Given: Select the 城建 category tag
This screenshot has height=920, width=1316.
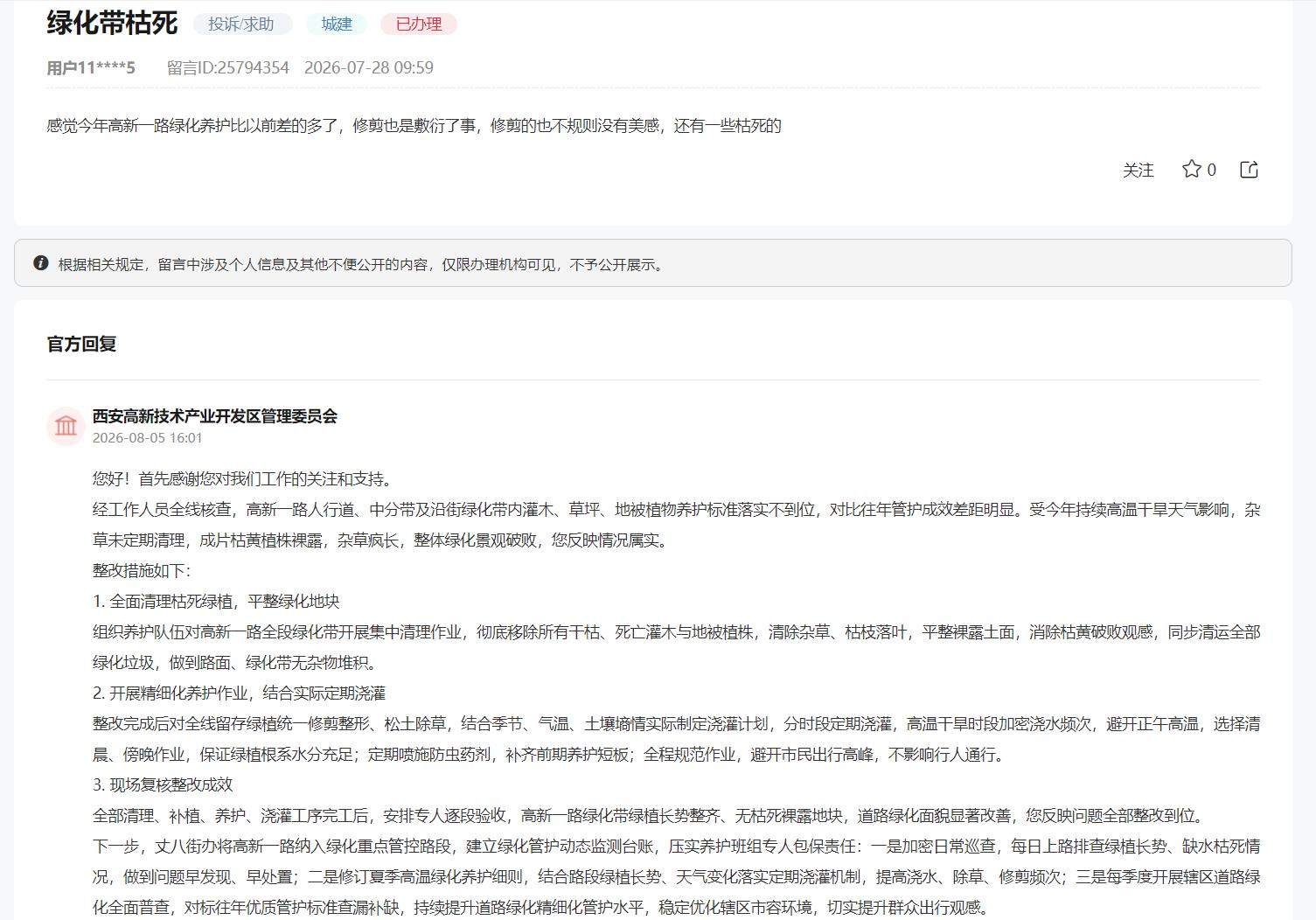Looking at the screenshot, I should pos(337,24).
